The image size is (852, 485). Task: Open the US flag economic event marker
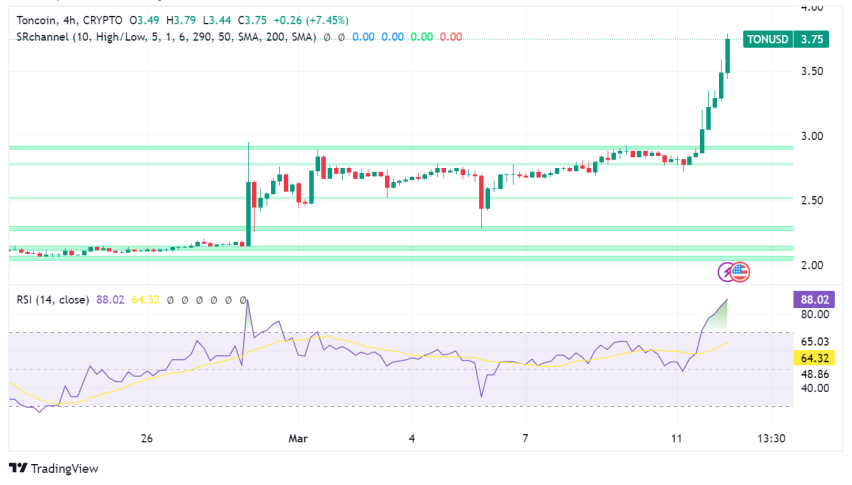[741, 271]
